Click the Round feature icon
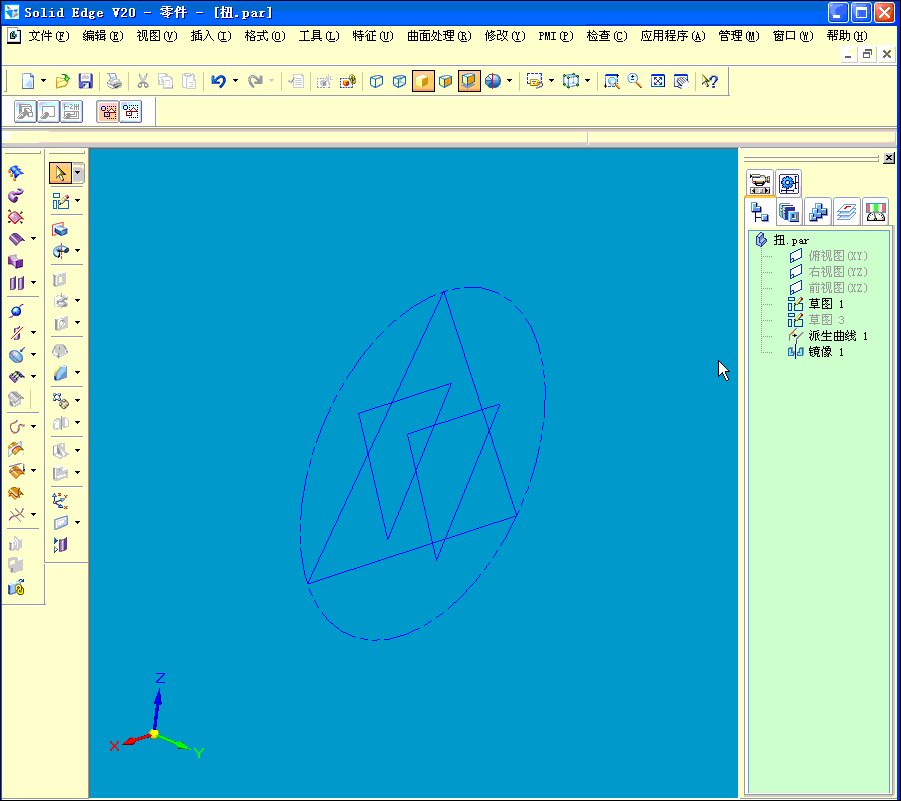The height and width of the screenshot is (801, 901). tap(60, 373)
